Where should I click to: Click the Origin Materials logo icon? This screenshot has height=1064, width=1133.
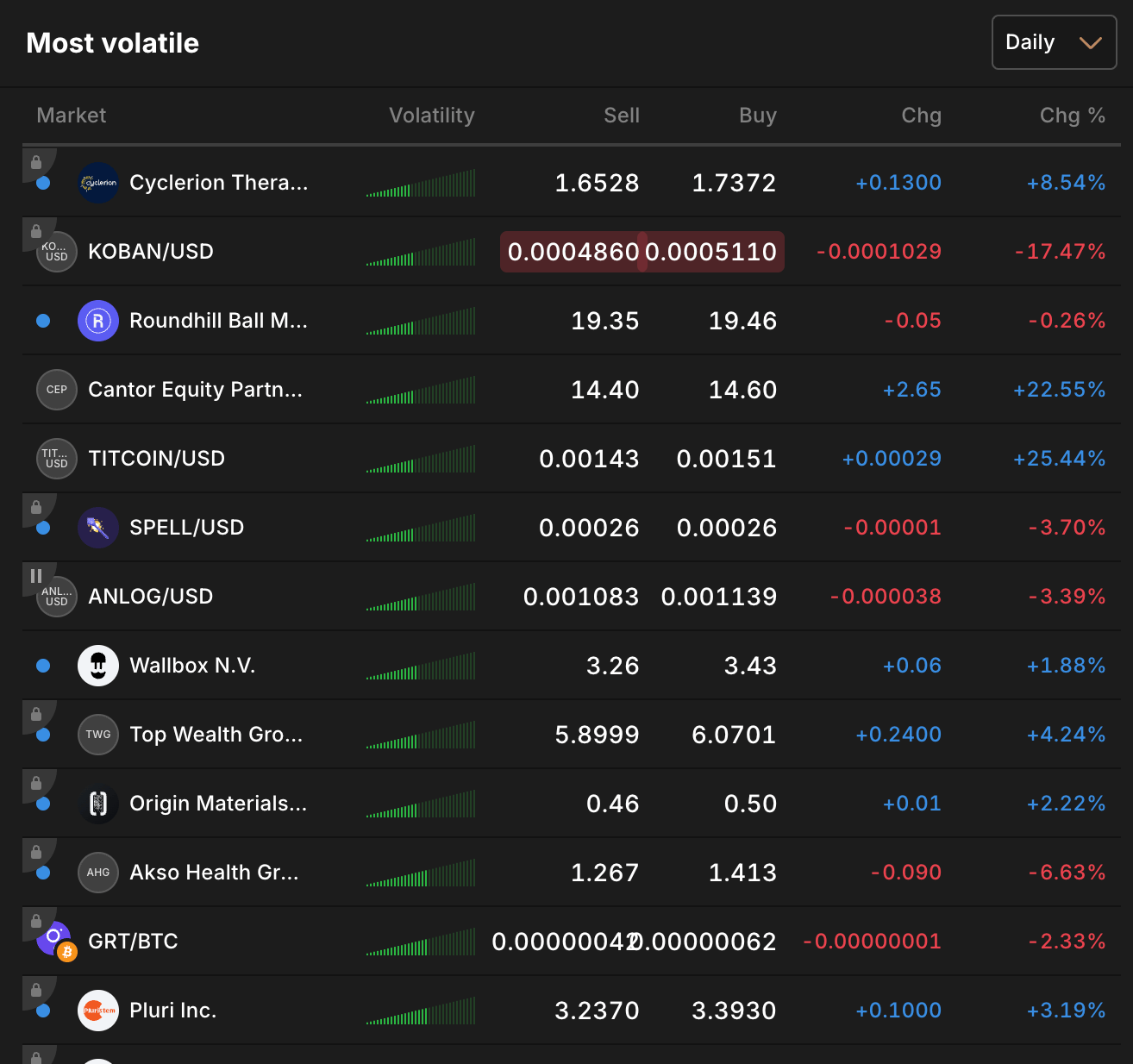pos(98,804)
